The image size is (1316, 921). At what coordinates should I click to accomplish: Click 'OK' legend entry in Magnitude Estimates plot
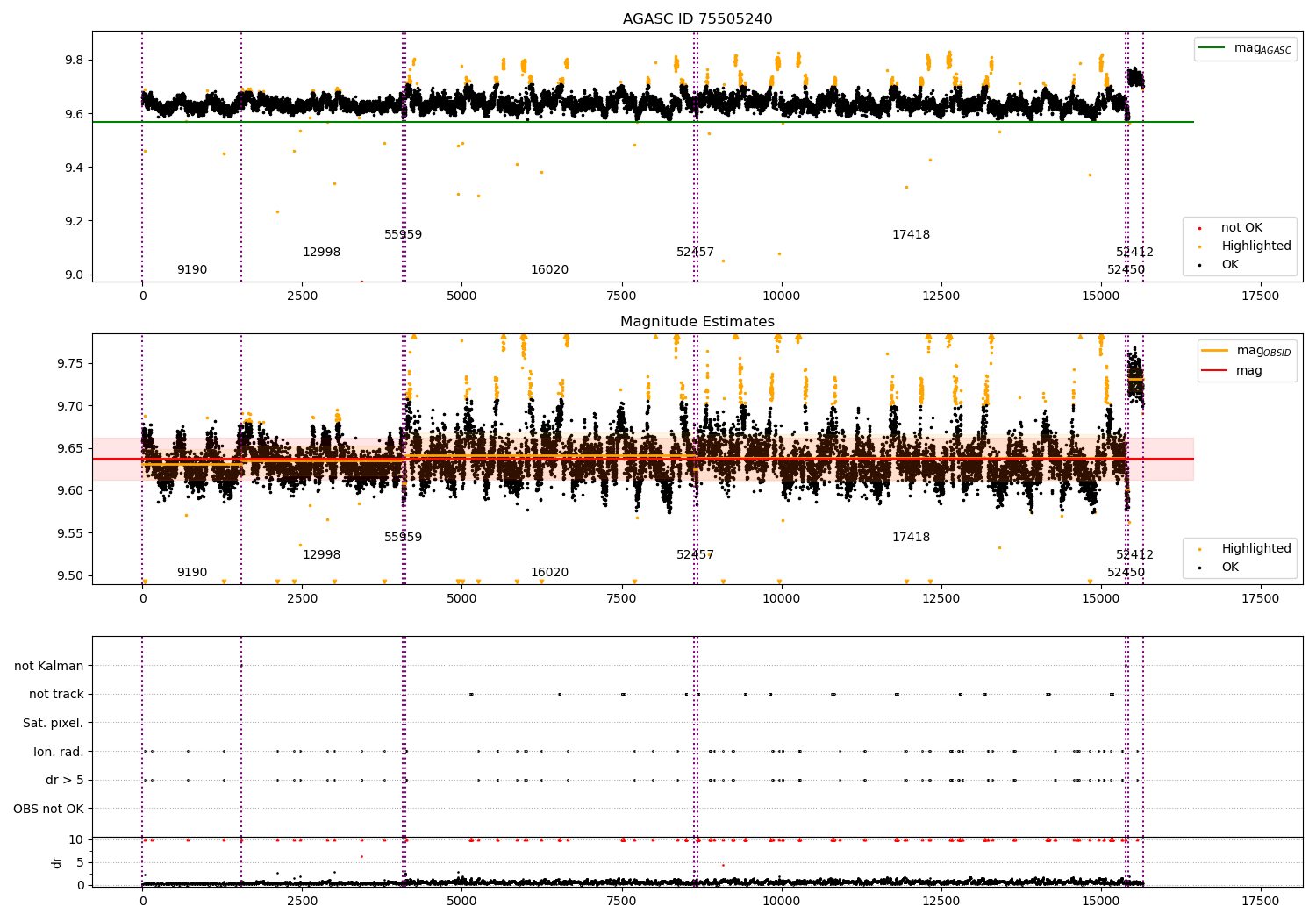point(1219,568)
